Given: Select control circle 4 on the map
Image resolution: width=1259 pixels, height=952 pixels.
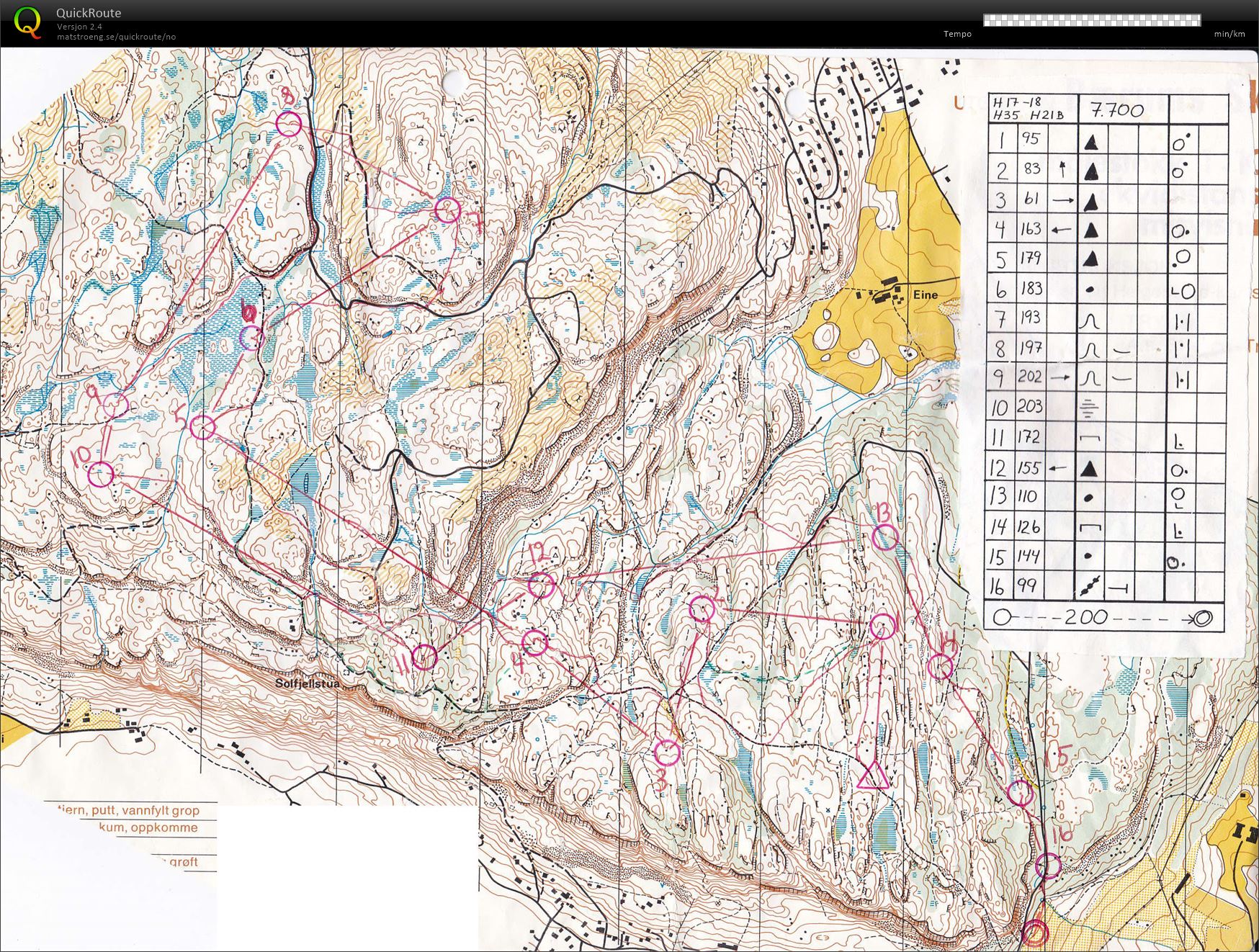Looking at the screenshot, I should (x=534, y=642).
